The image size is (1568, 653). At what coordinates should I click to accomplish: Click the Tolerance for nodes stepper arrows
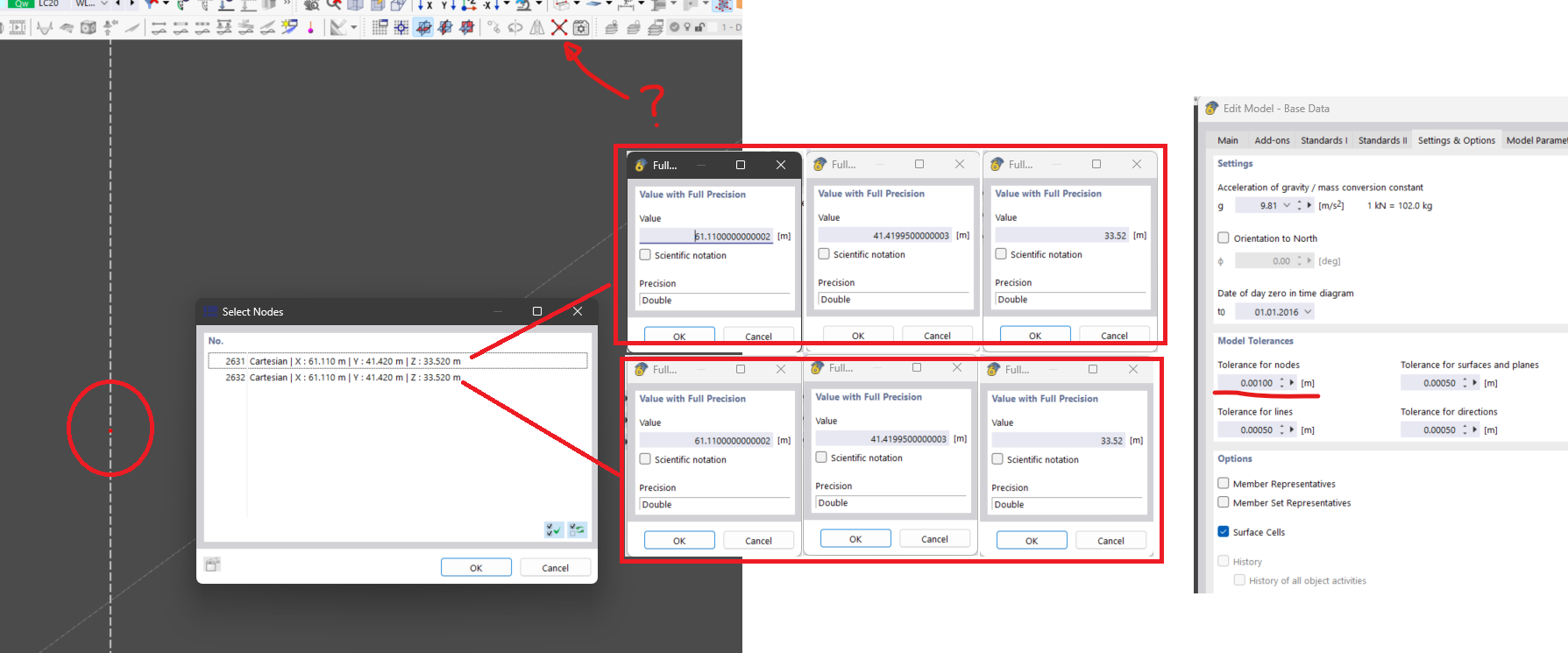point(1281,383)
